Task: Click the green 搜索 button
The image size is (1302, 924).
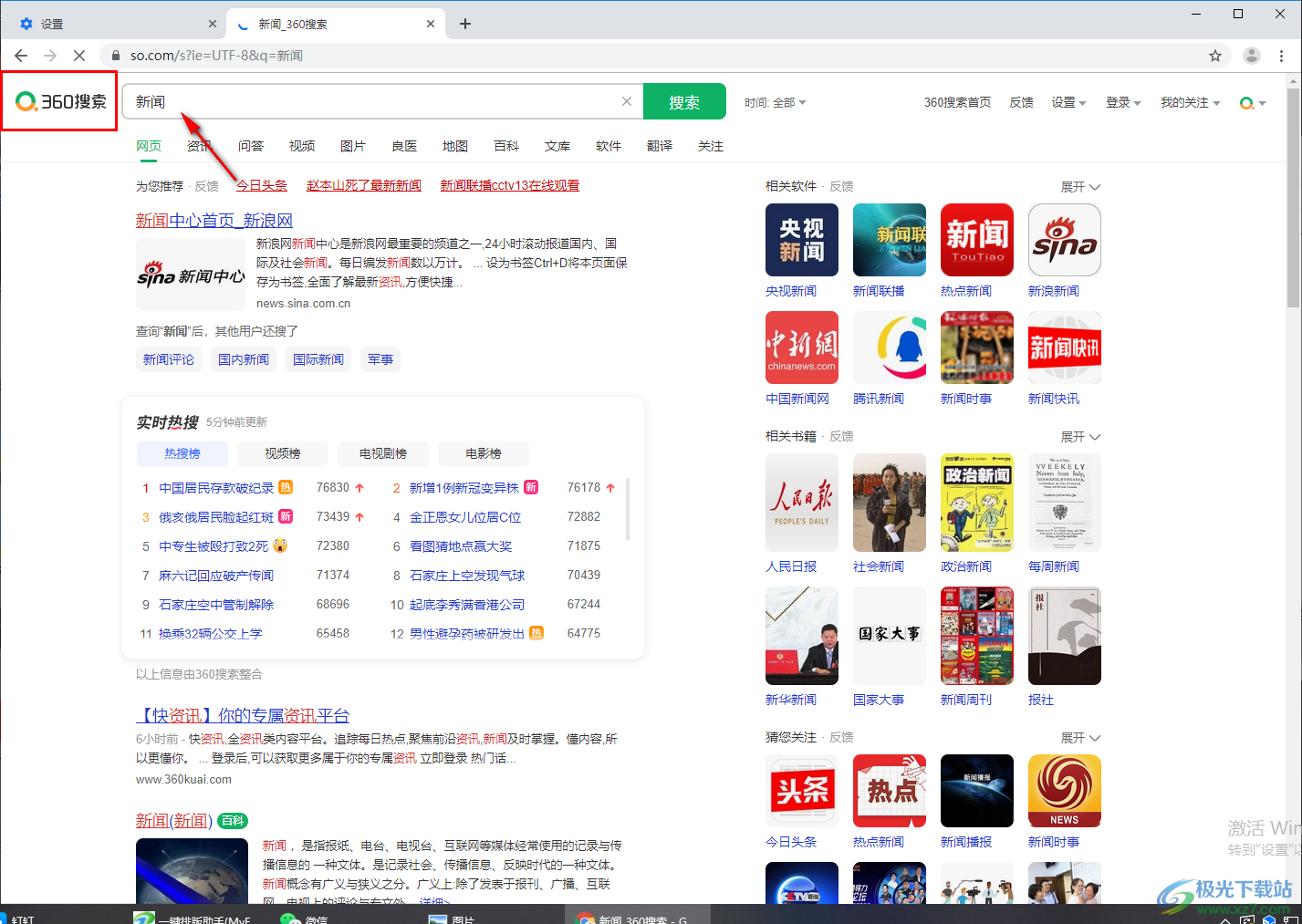Action: 684,101
